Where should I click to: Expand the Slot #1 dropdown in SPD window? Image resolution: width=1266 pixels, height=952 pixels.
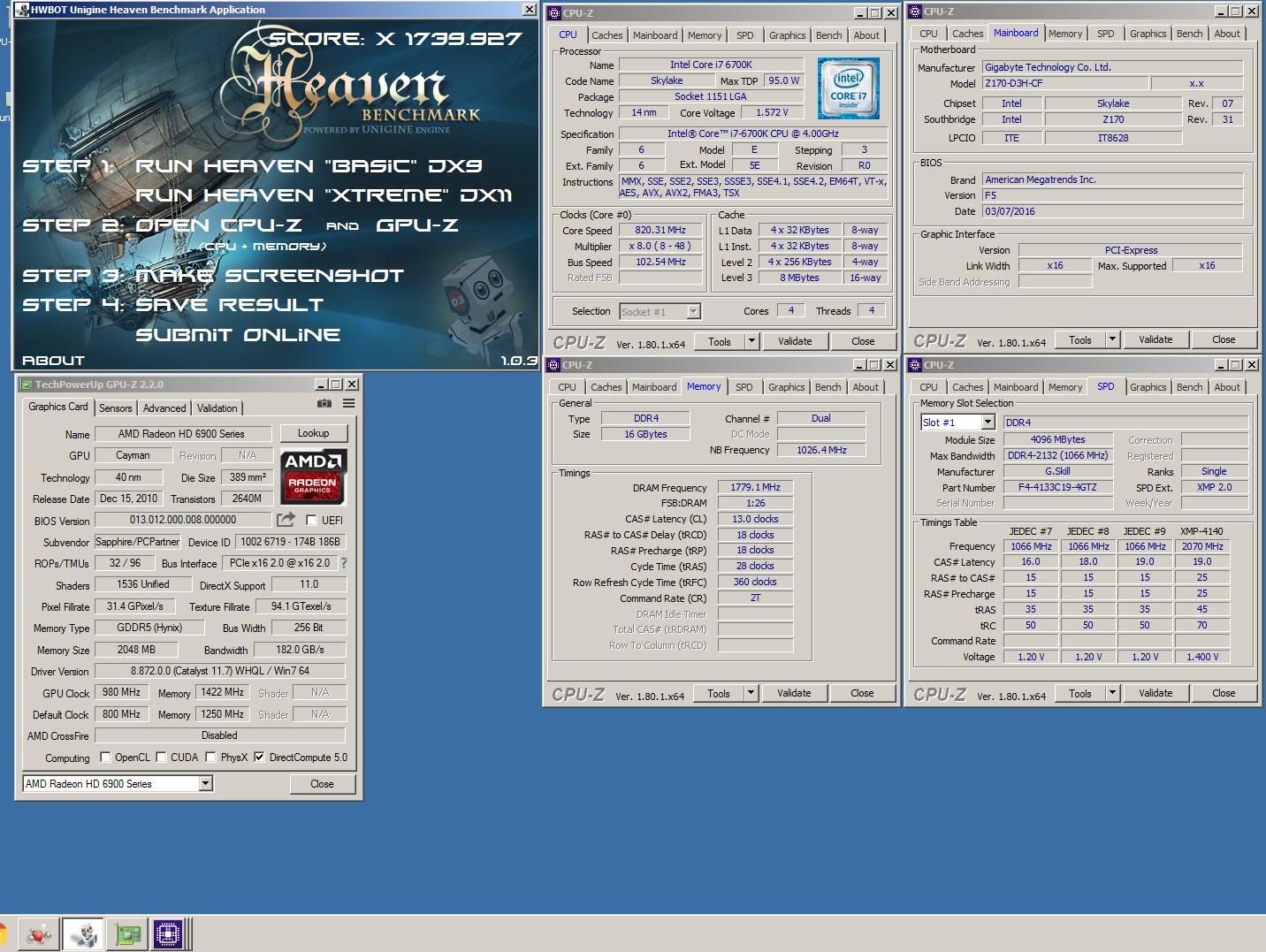click(988, 423)
